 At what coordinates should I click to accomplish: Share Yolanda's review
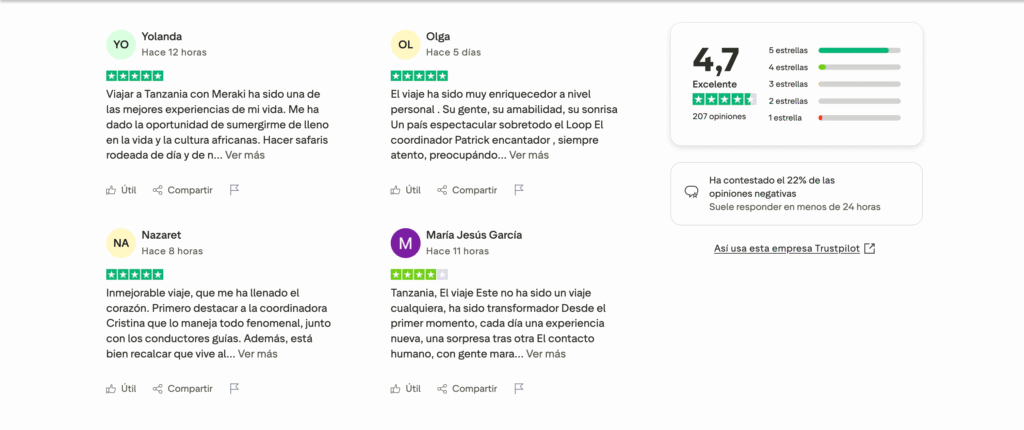tap(182, 190)
